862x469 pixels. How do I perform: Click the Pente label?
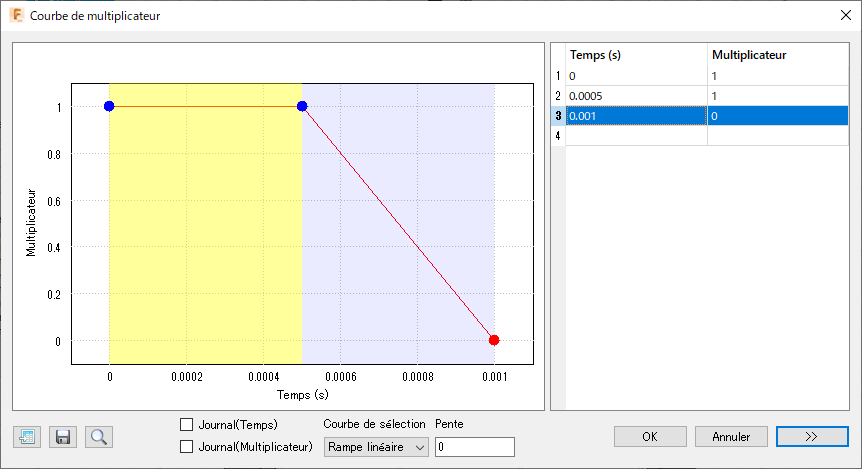449,424
